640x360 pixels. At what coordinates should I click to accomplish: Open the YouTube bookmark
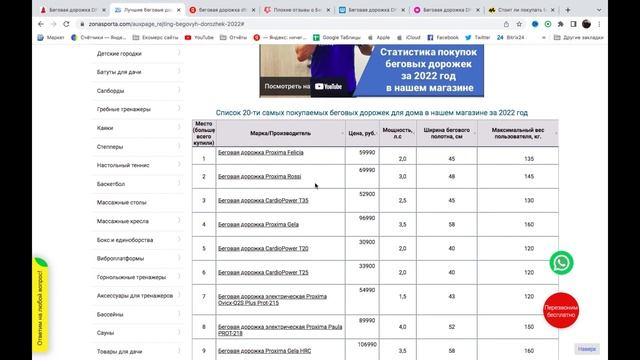pos(199,38)
